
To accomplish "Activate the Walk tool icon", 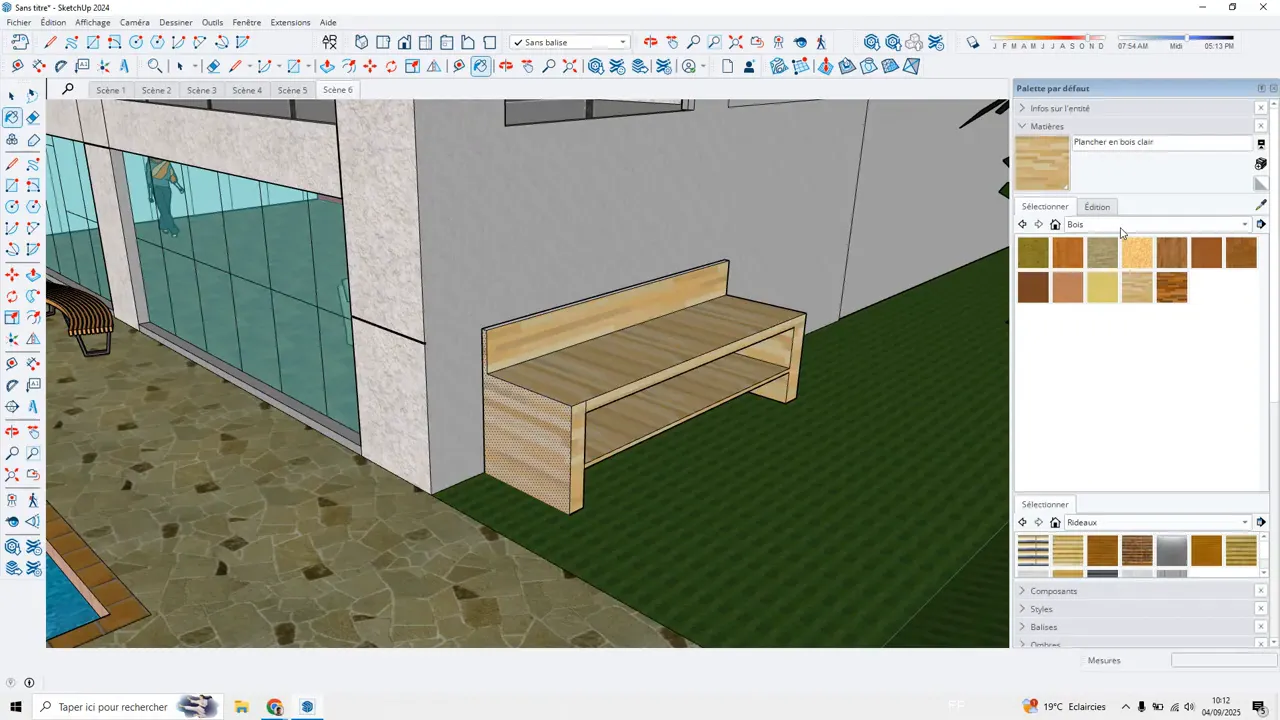I will (x=821, y=42).
